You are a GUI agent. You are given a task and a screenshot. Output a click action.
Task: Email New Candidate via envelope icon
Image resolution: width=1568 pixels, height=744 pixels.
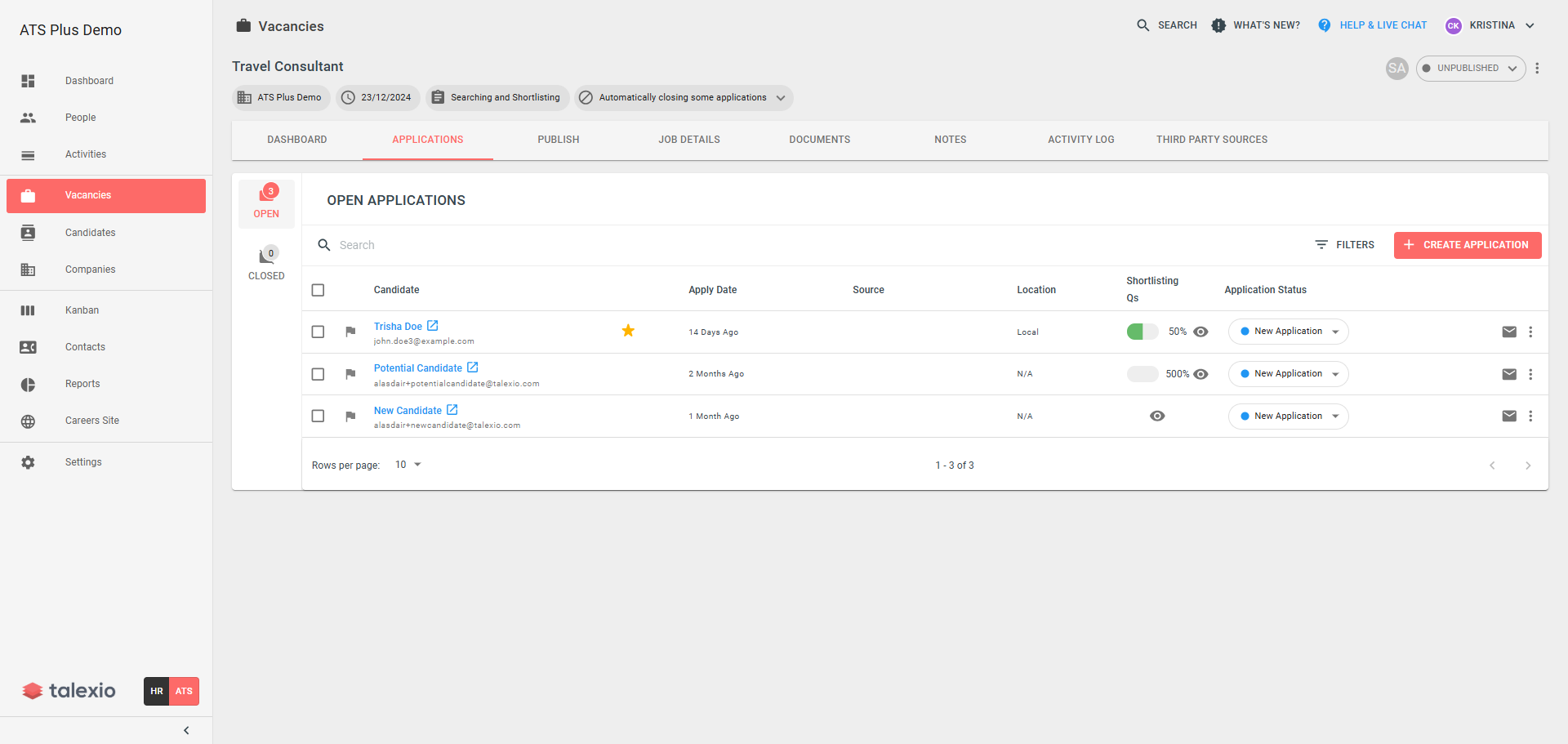click(x=1509, y=417)
